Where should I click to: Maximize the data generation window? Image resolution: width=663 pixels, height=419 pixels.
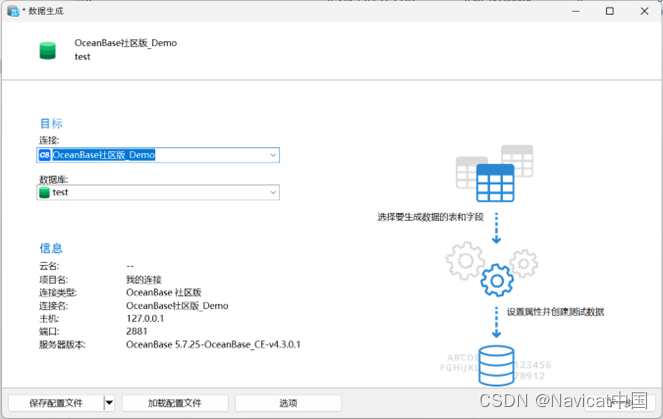[610, 11]
